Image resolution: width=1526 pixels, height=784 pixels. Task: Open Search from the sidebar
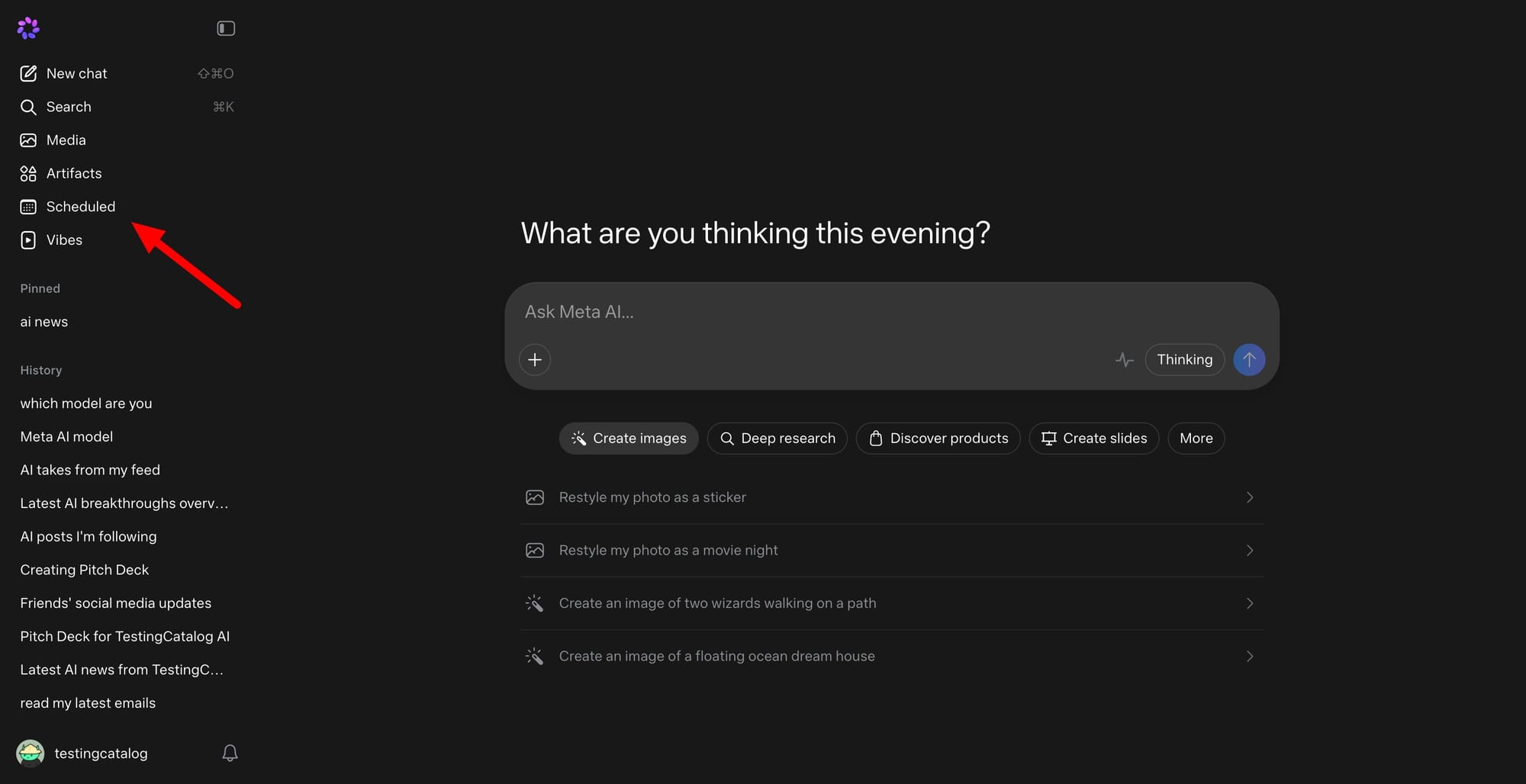pyautogui.click(x=127, y=107)
